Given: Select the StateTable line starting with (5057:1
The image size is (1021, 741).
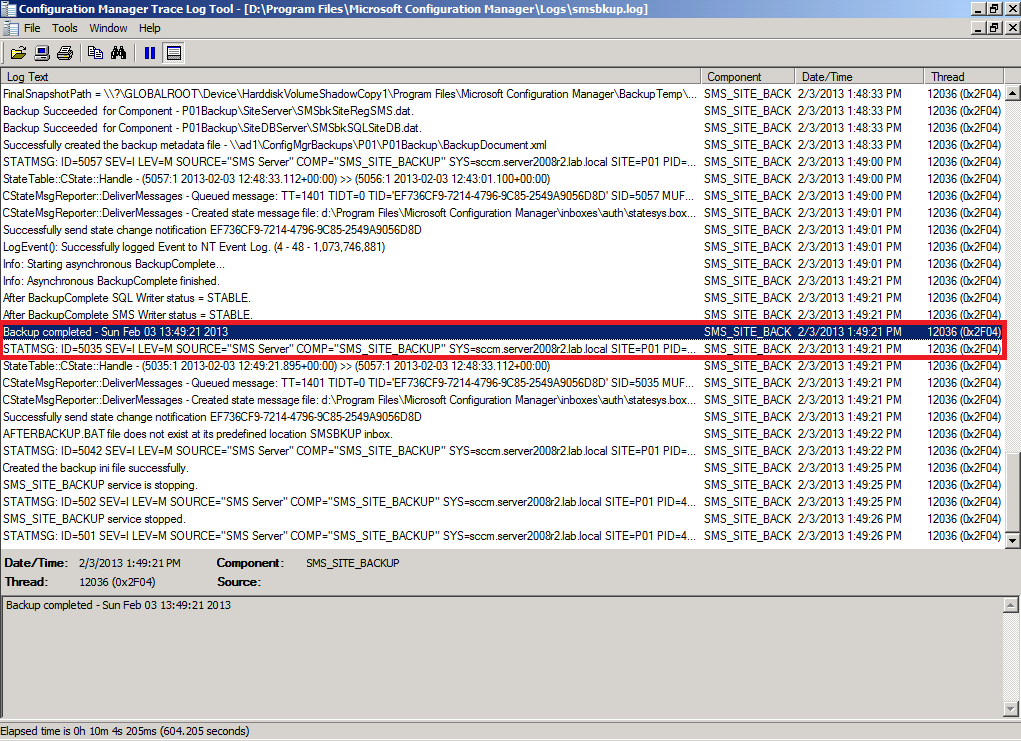Looking at the screenshot, I should tap(502, 178).
